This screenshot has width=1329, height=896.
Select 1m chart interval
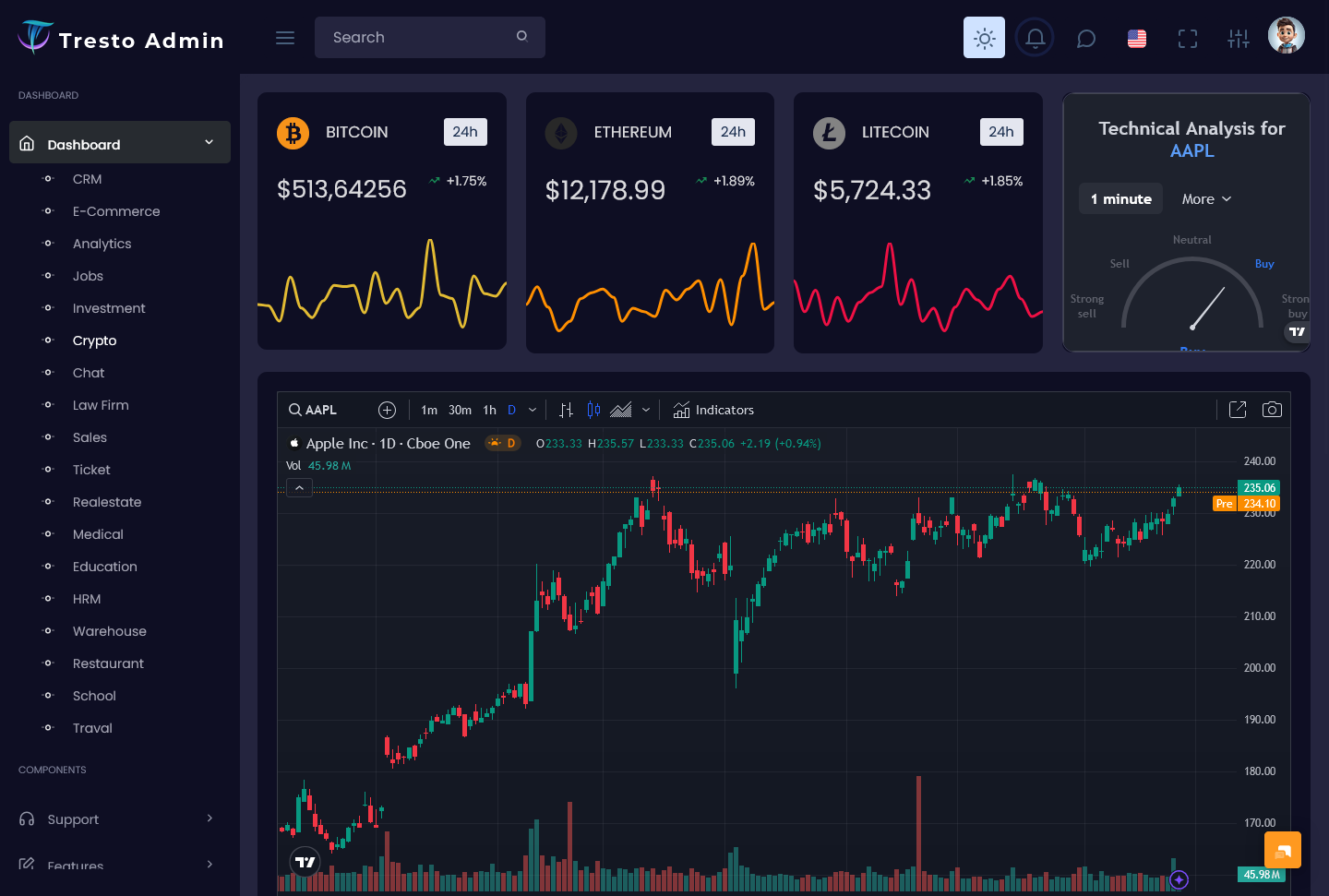[x=429, y=410]
